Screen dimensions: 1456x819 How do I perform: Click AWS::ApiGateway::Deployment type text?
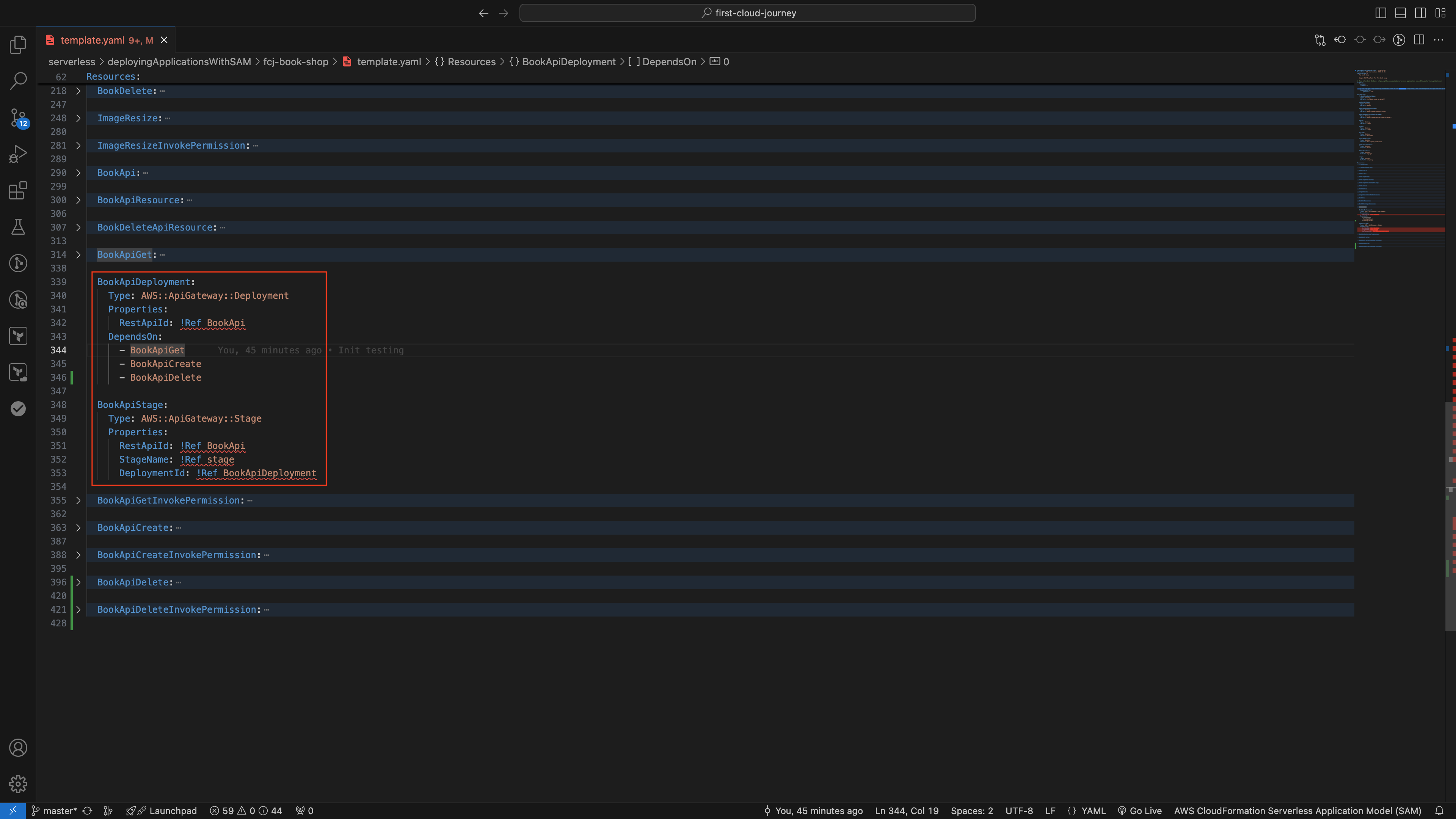(215, 296)
